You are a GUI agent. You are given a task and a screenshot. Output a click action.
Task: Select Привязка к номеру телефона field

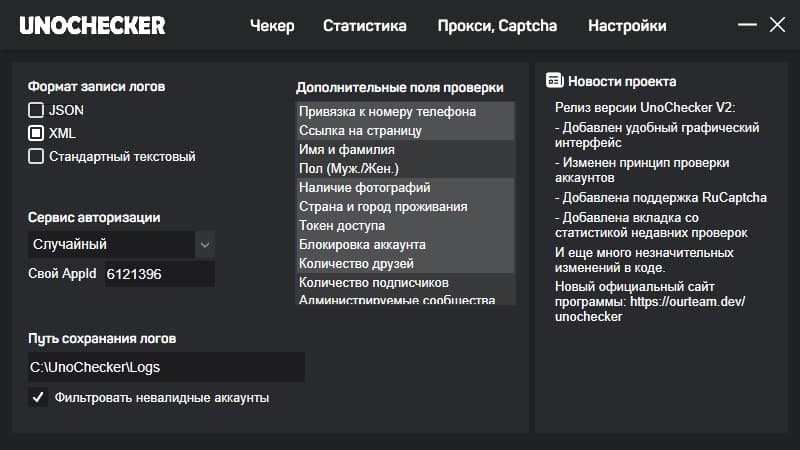405,111
